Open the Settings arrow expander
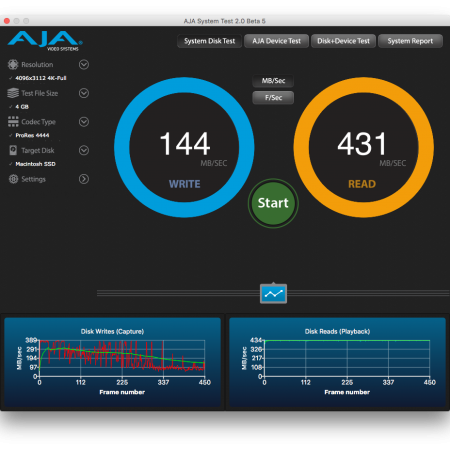450x450 pixels. 84,179
